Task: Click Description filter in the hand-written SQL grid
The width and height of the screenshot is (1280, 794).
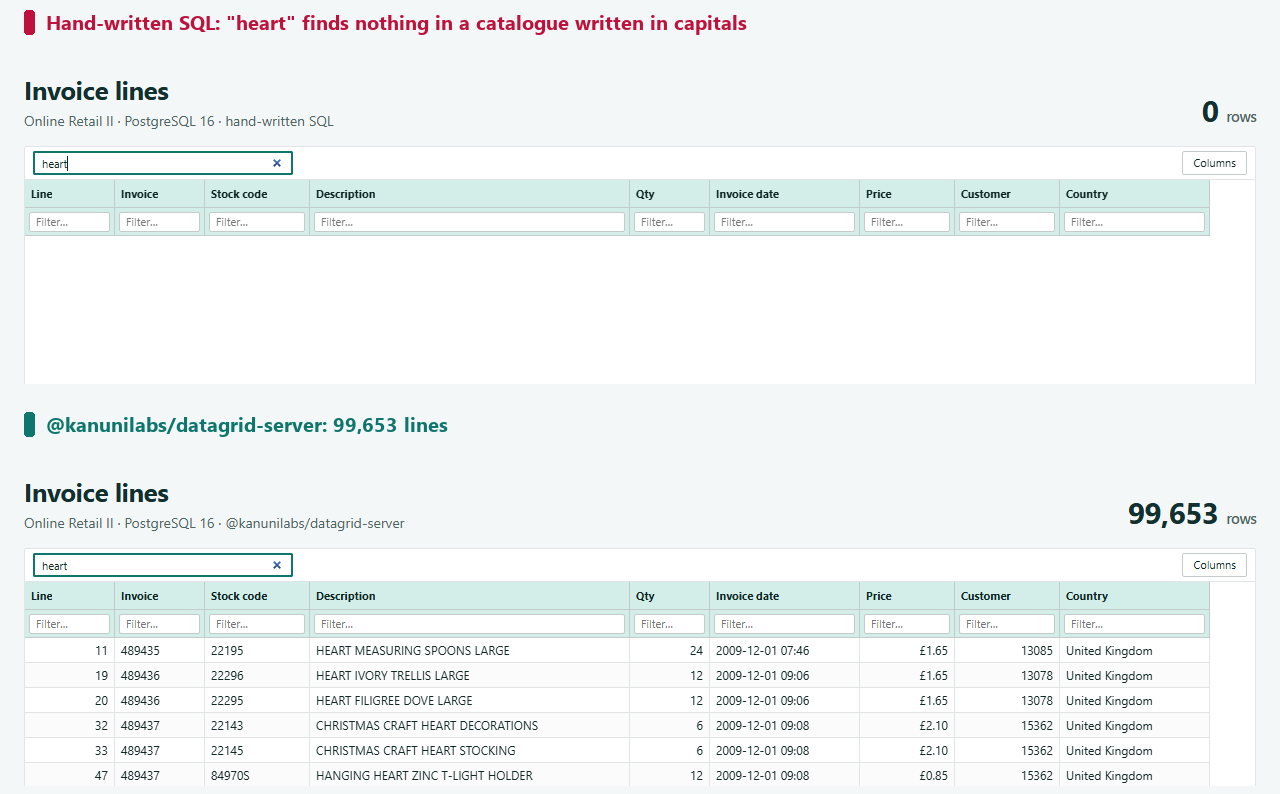Action: coord(470,222)
